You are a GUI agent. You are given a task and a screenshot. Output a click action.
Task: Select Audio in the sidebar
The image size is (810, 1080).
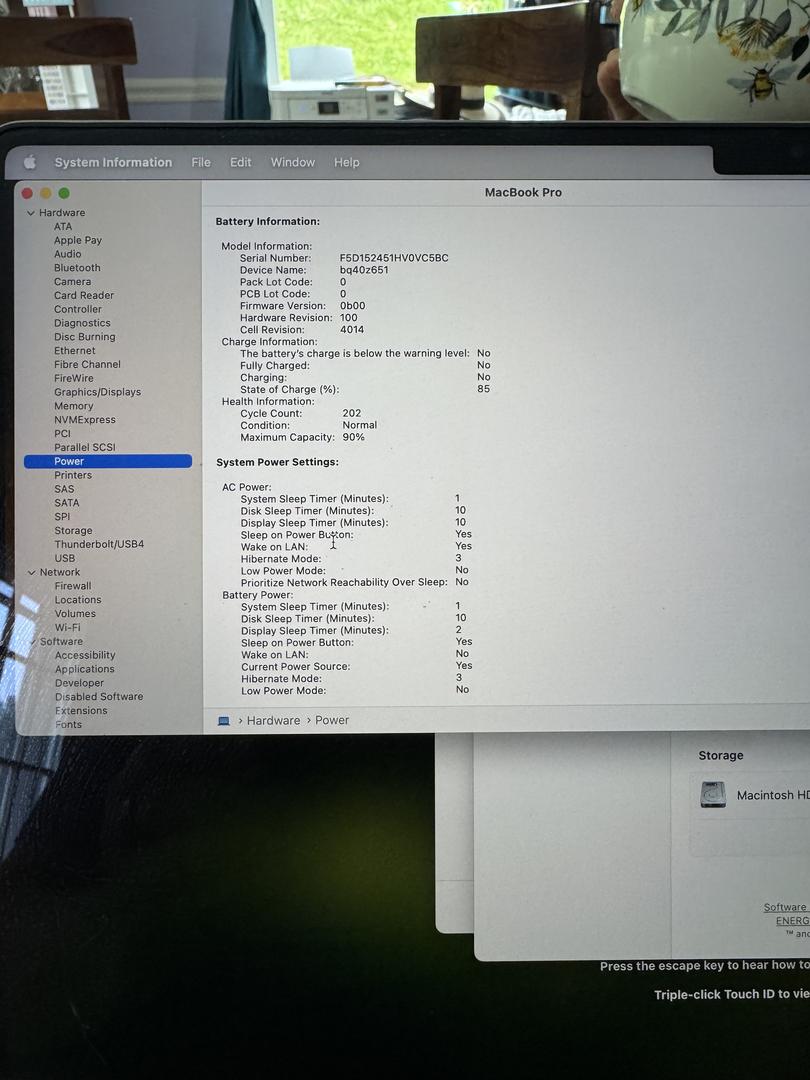point(68,254)
